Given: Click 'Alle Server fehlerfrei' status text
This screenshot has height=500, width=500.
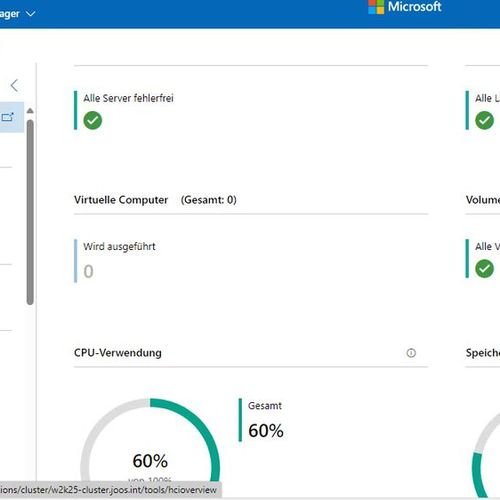Looking at the screenshot, I should (128, 98).
